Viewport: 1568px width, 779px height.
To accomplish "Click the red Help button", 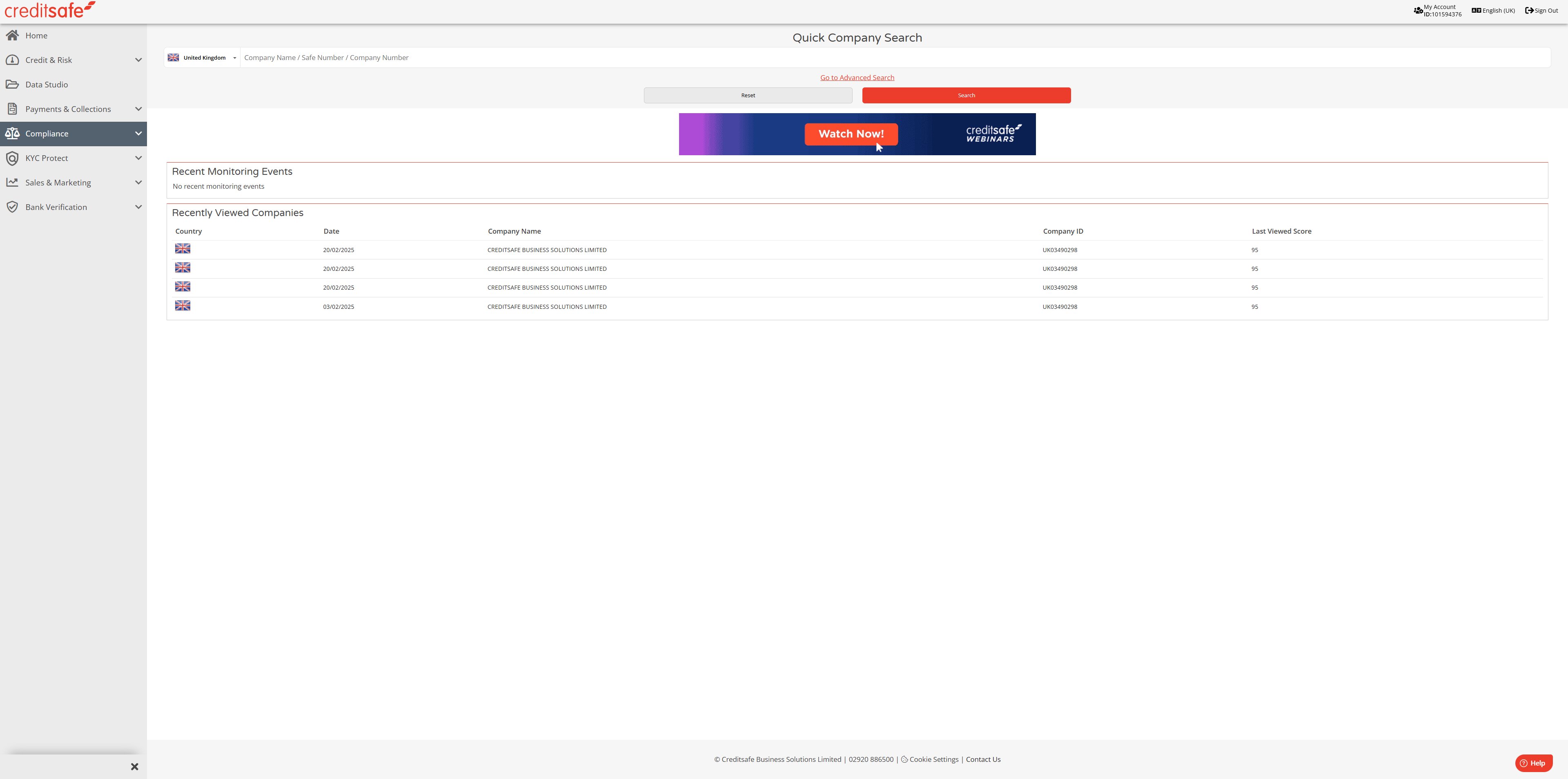I will click(1533, 763).
